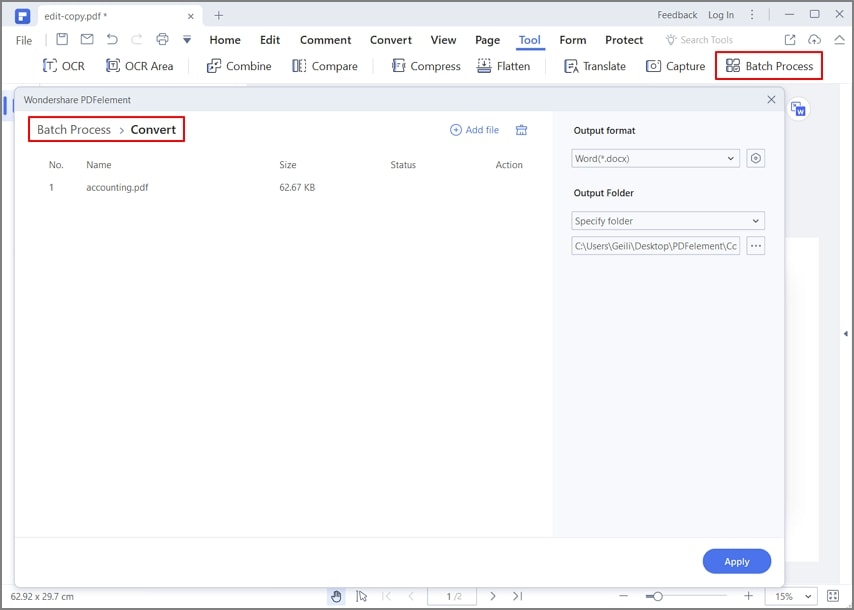Click the Redo arrow icon
Image resolution: width=854 pixels, height=610 pixels.
click(x=137, y=39)
